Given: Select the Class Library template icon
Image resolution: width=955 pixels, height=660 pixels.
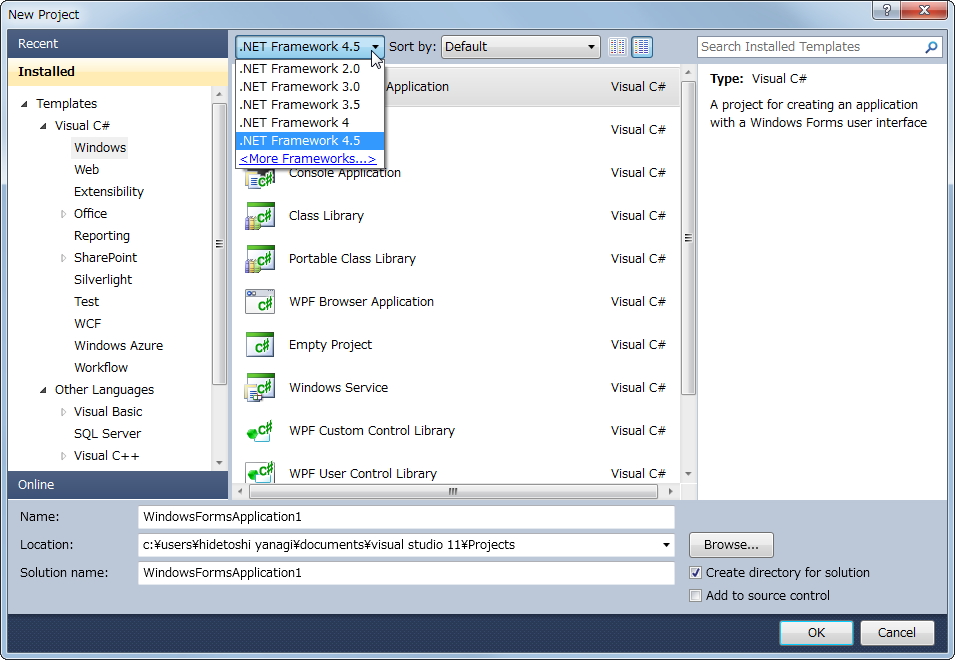Looking at the screenshot, I should tap(260, 215).
